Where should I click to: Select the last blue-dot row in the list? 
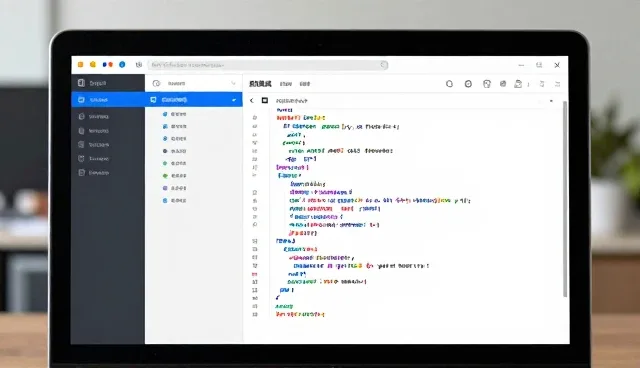tap(193, 200)
